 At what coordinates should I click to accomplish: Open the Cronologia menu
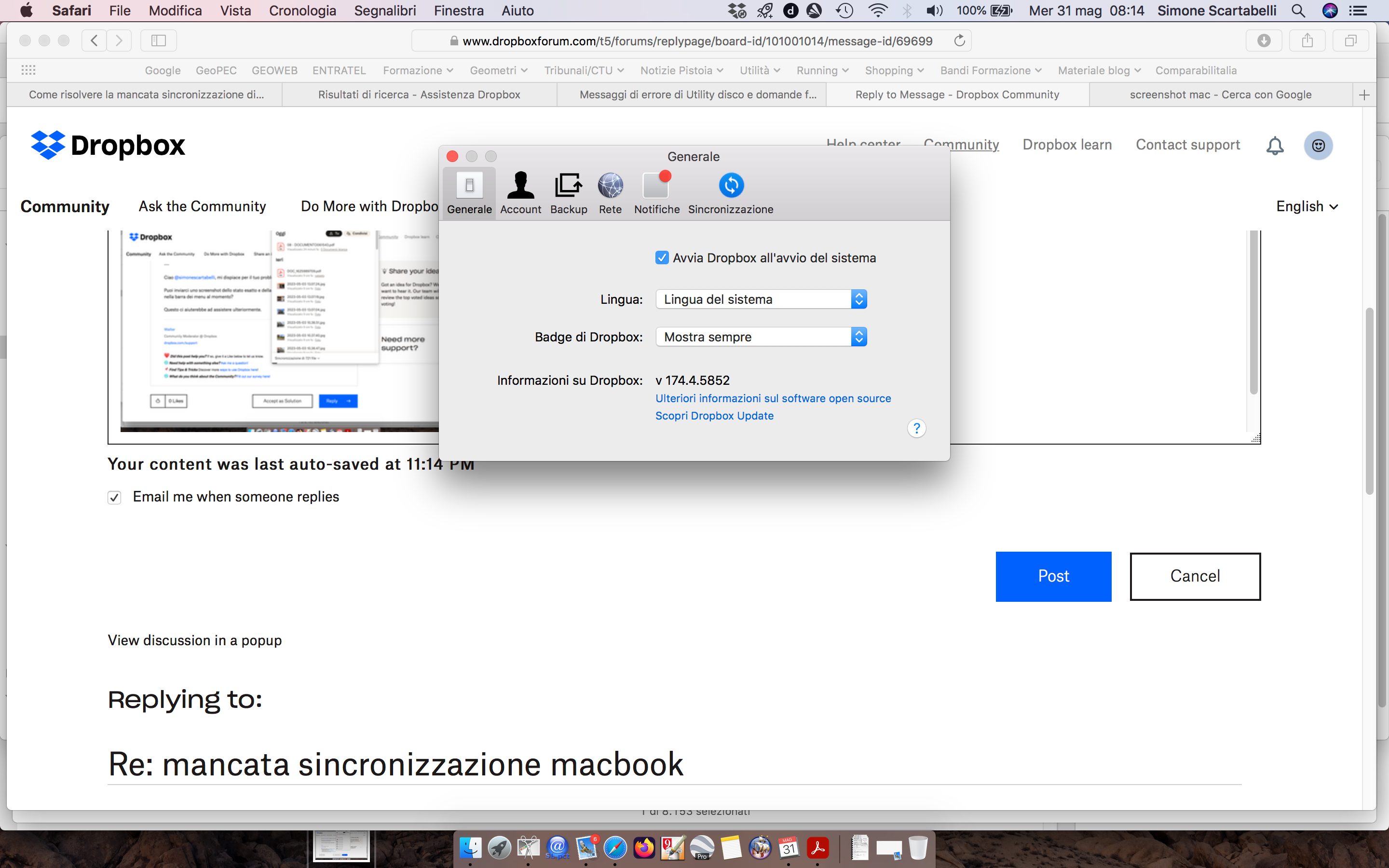click(302, 10)
